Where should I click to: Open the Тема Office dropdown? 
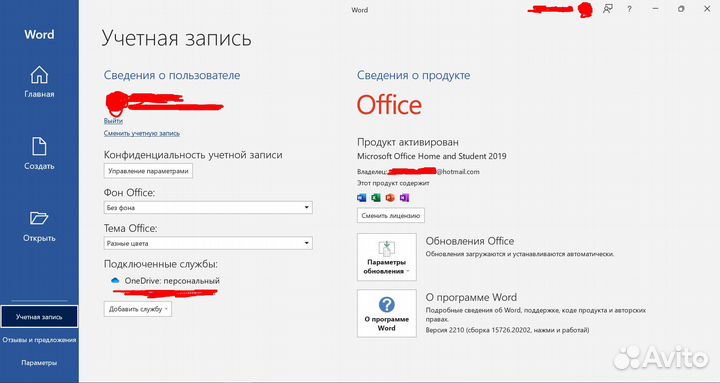tap(208, 243)
